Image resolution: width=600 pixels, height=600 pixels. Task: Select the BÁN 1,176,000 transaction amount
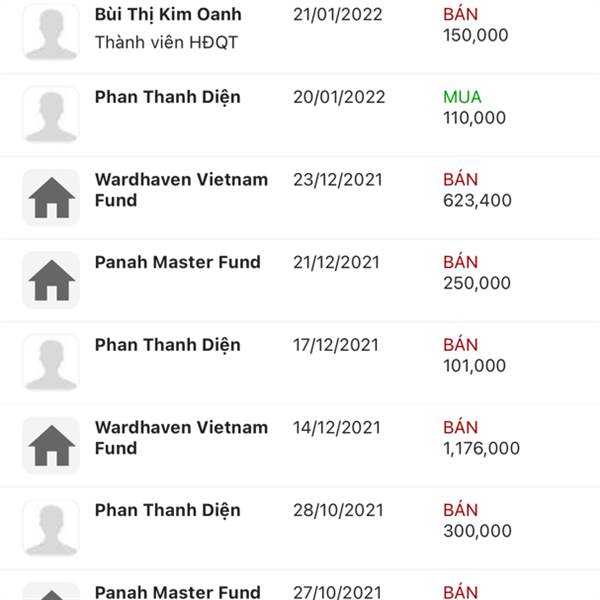[481, 438]
